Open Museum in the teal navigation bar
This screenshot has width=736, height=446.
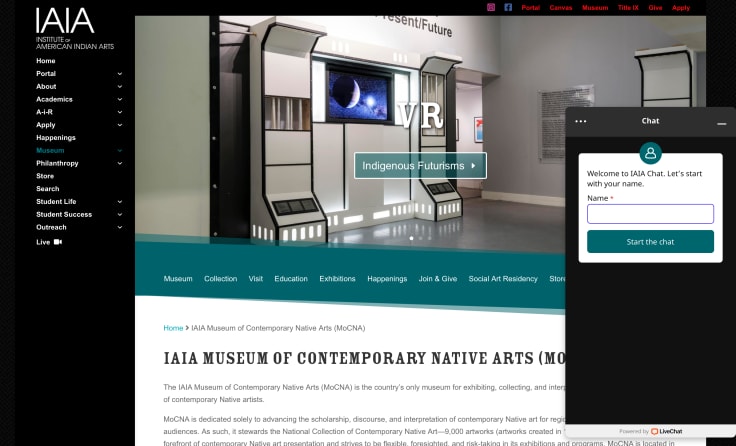[178, 278]
